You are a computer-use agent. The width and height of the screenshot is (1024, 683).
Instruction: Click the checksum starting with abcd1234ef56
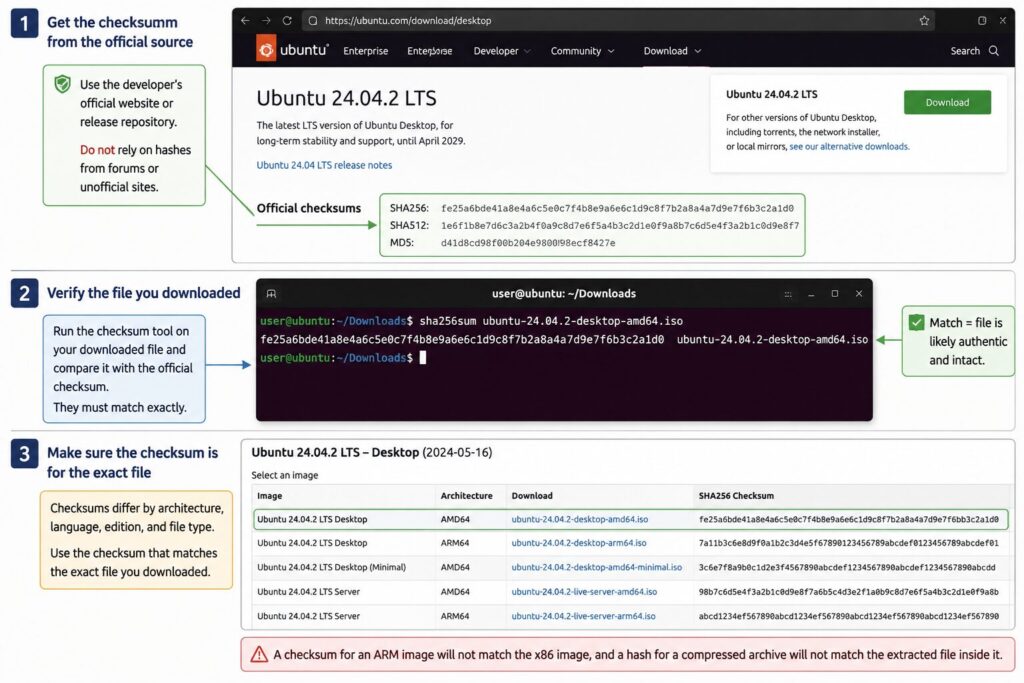point(848,616)
